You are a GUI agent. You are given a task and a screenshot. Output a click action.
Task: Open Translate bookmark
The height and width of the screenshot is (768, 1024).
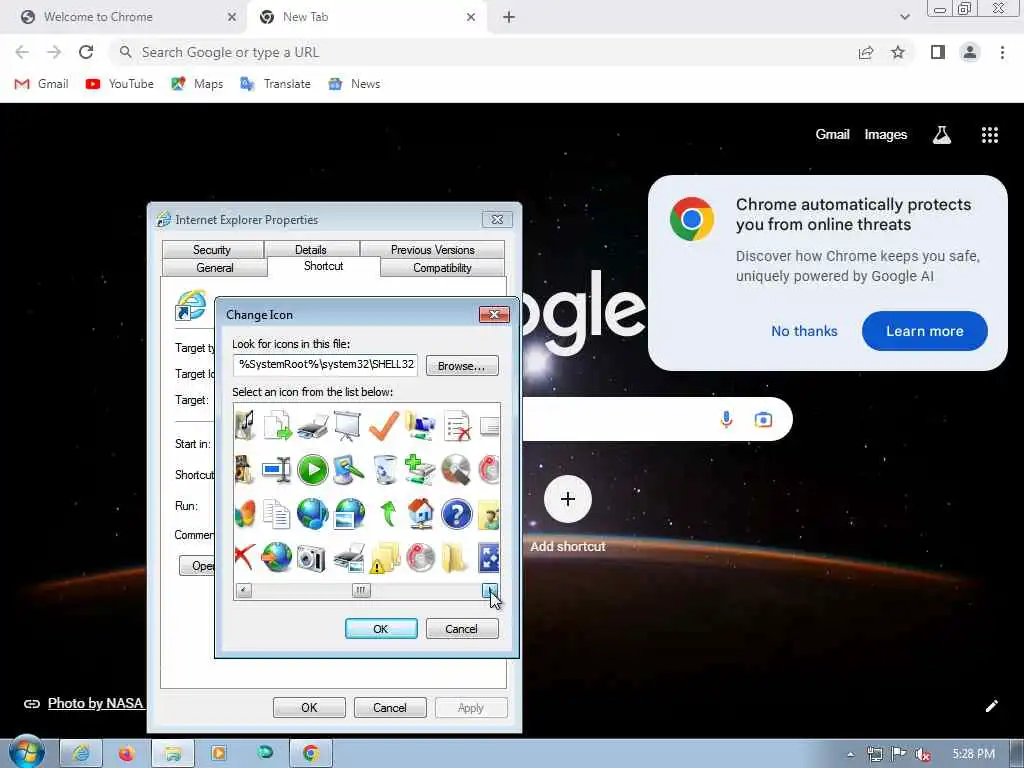click(x=276, y=84)
